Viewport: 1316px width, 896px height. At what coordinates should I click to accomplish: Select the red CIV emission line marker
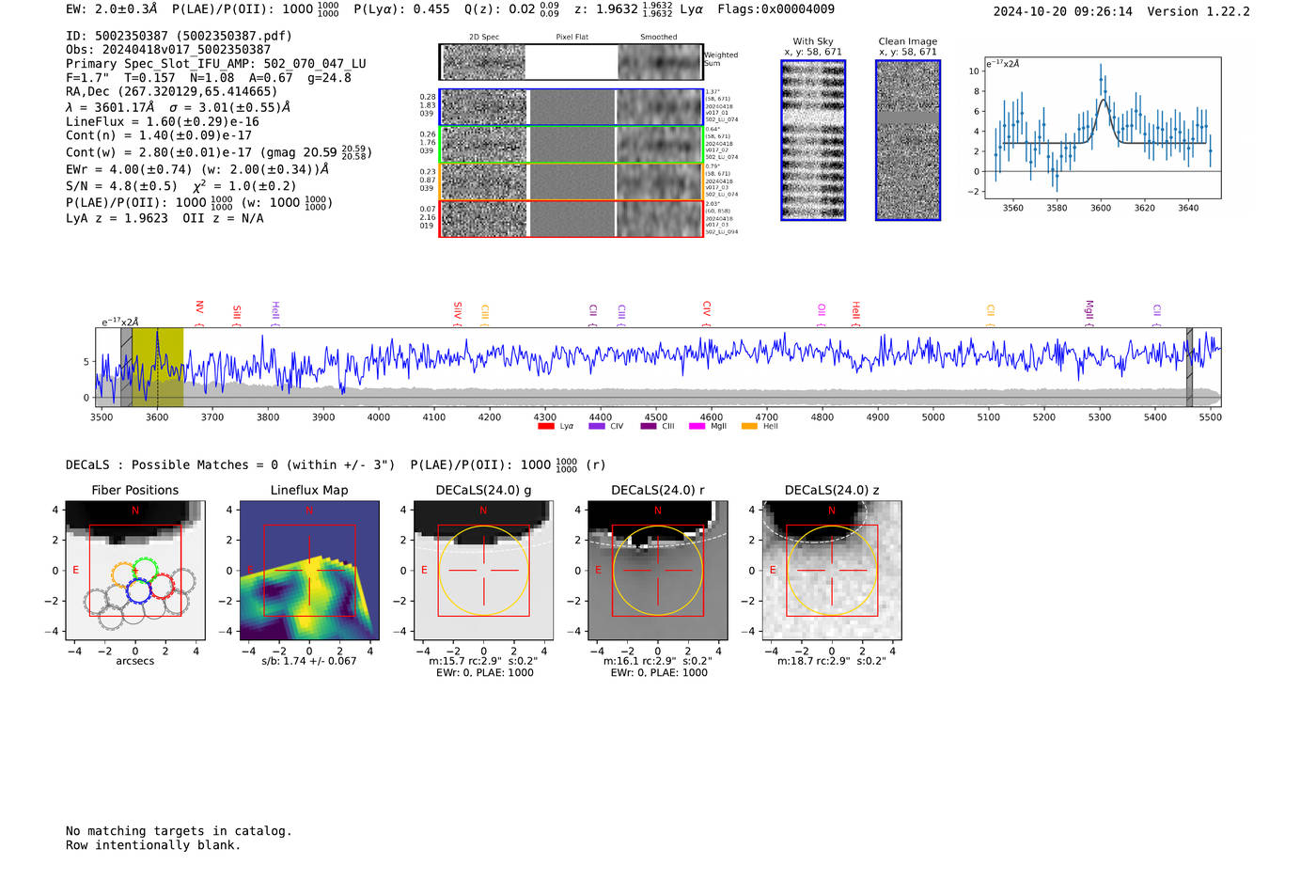707,313
